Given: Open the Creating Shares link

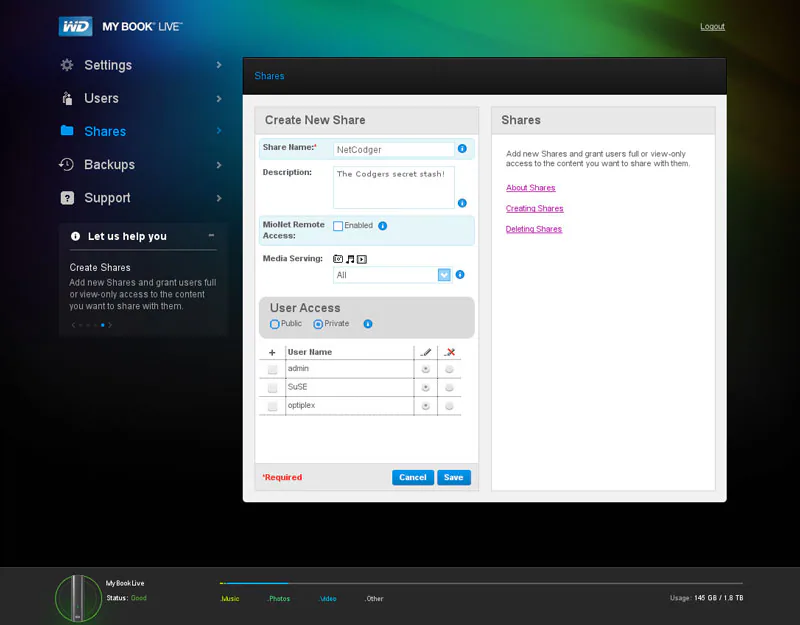Looking at the screenshot, I should (x=535, y=208).
